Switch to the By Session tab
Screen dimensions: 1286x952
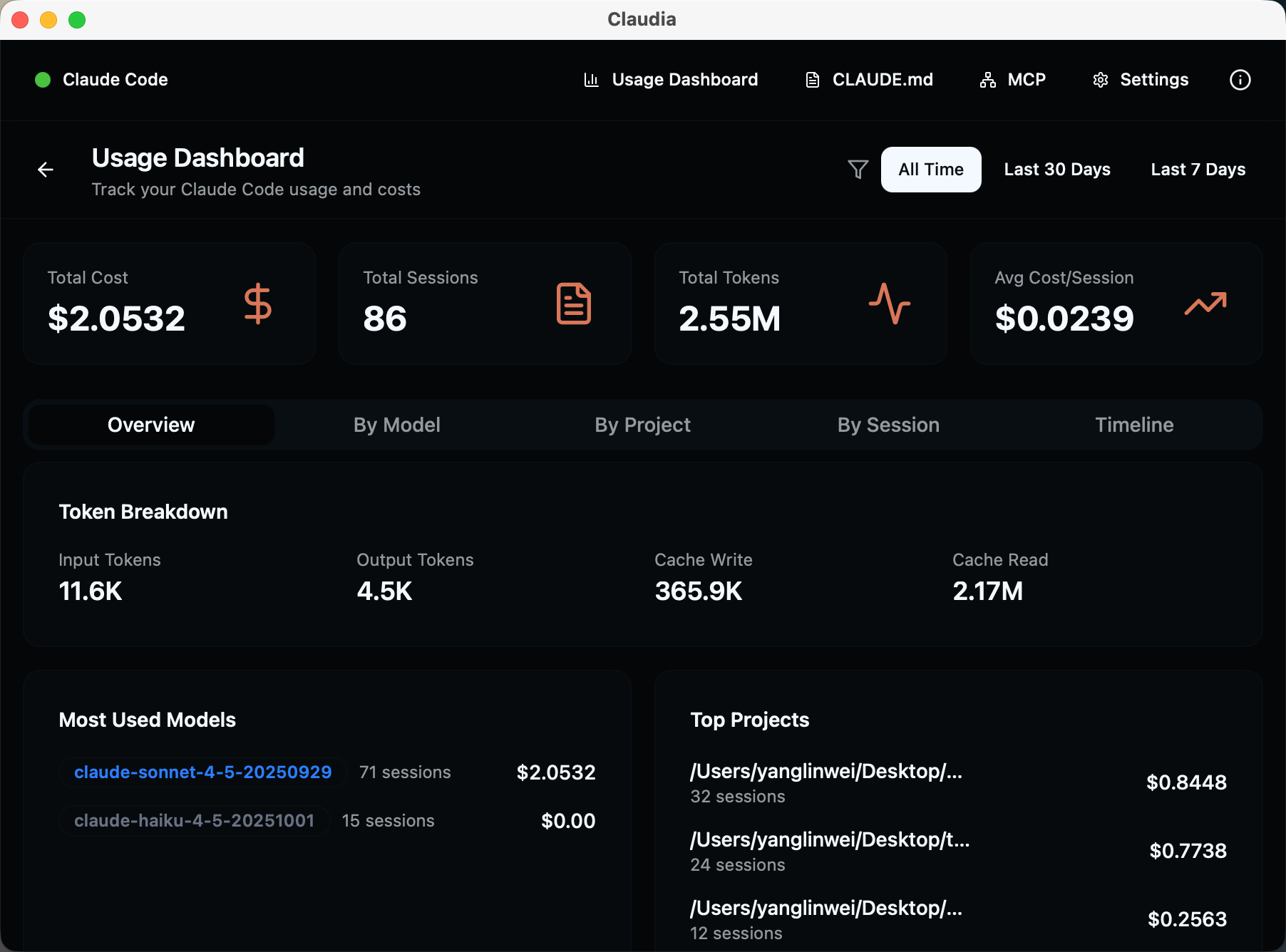[888, 425]
